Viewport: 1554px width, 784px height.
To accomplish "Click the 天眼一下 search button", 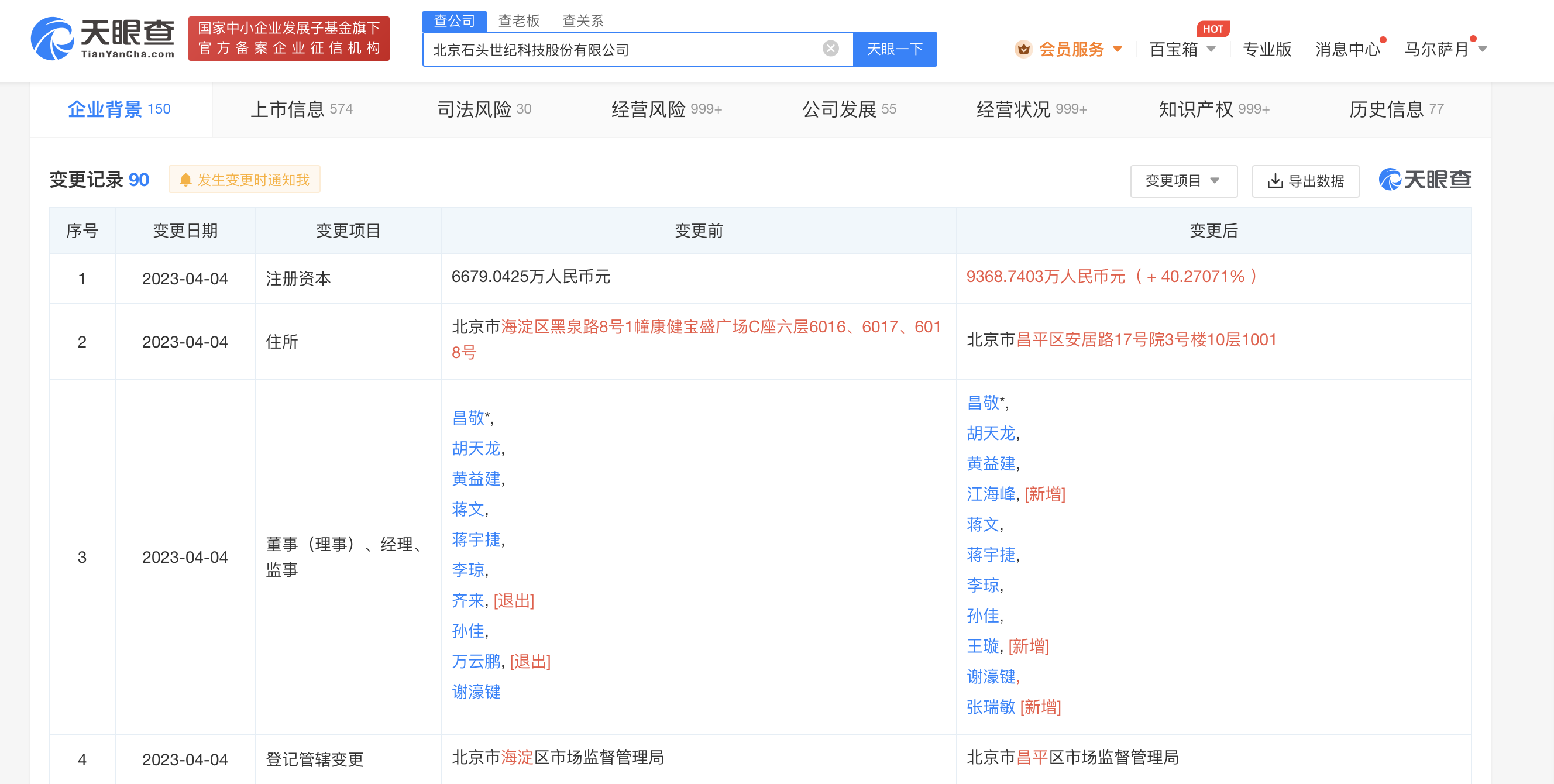I will (895, 49).
